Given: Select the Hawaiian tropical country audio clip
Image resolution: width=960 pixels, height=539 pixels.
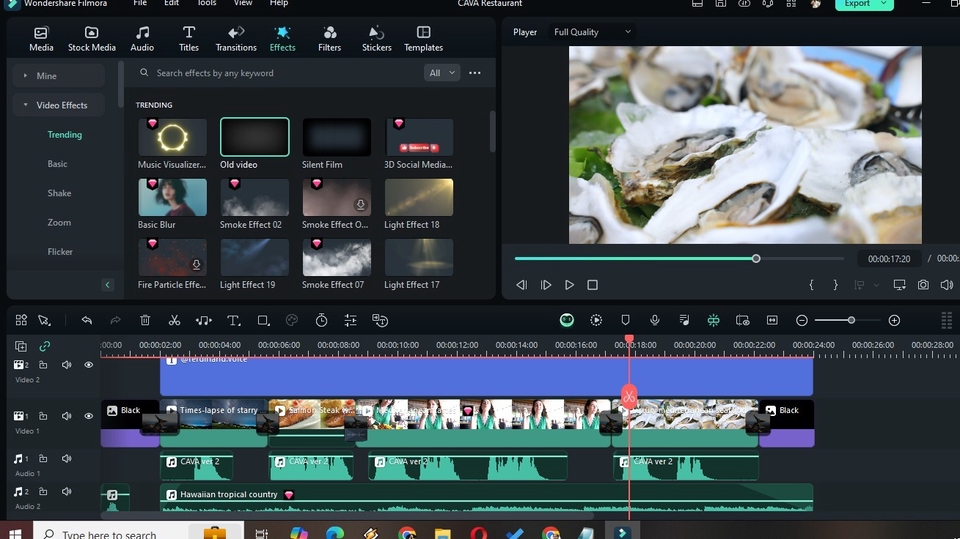Looking at the screenshot, I should pos(486,497).
